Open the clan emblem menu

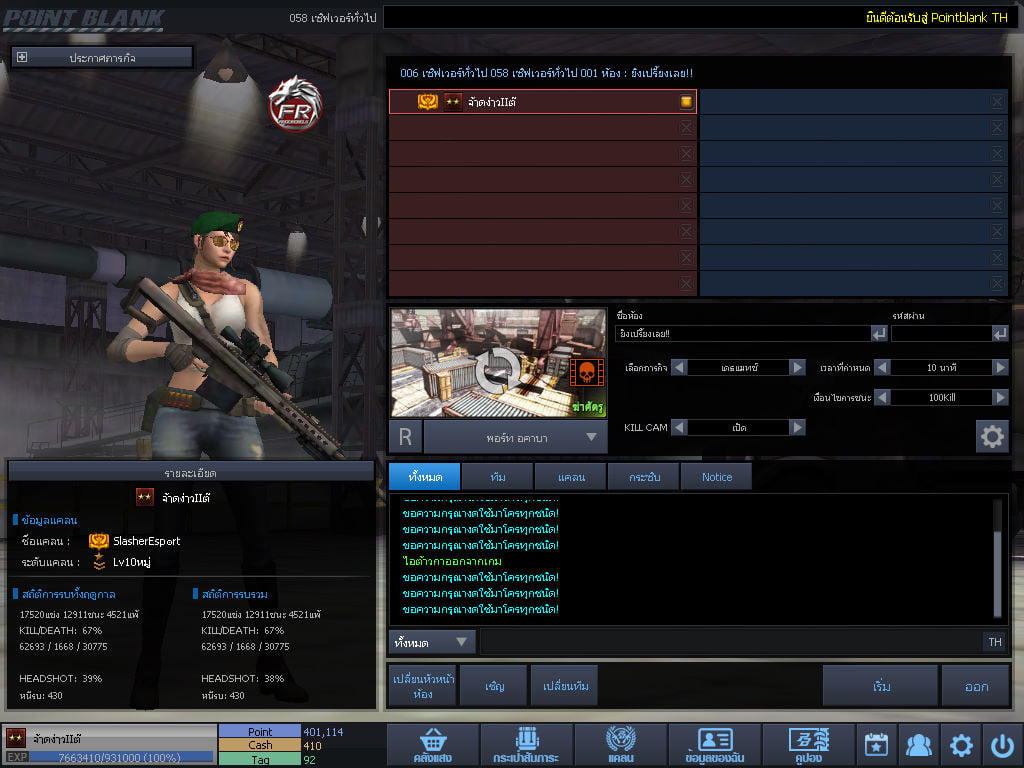pos(620,745)
